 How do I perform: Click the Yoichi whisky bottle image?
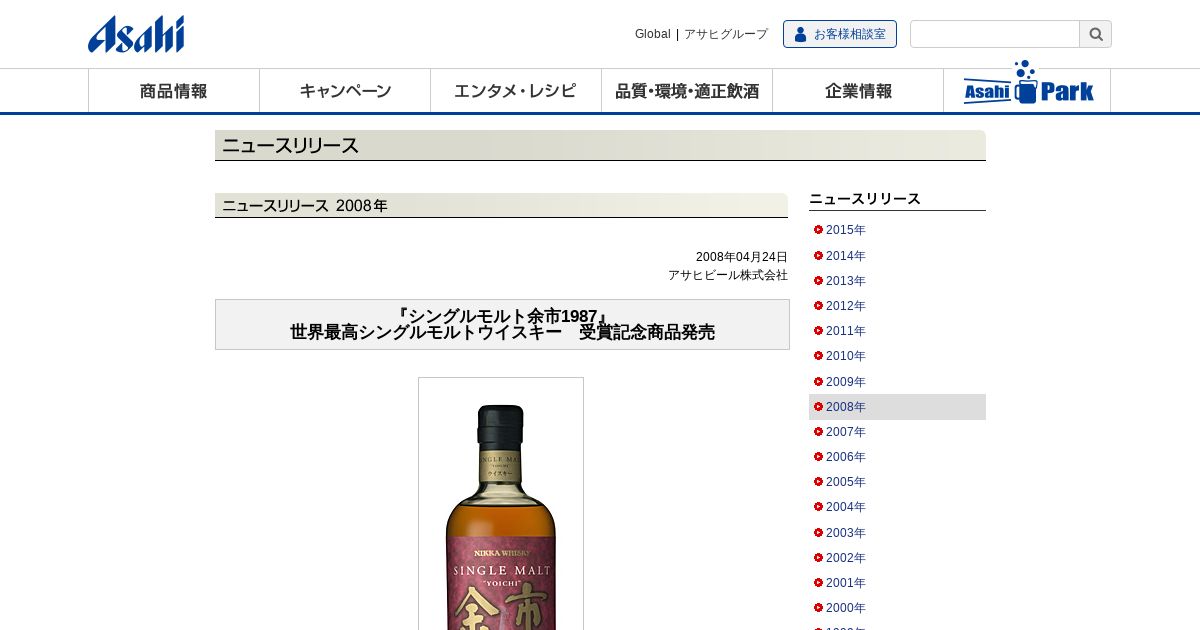coord(501,504)
